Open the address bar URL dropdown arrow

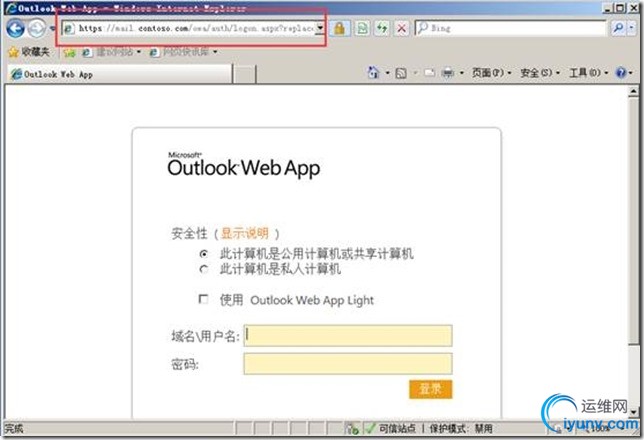320,28
